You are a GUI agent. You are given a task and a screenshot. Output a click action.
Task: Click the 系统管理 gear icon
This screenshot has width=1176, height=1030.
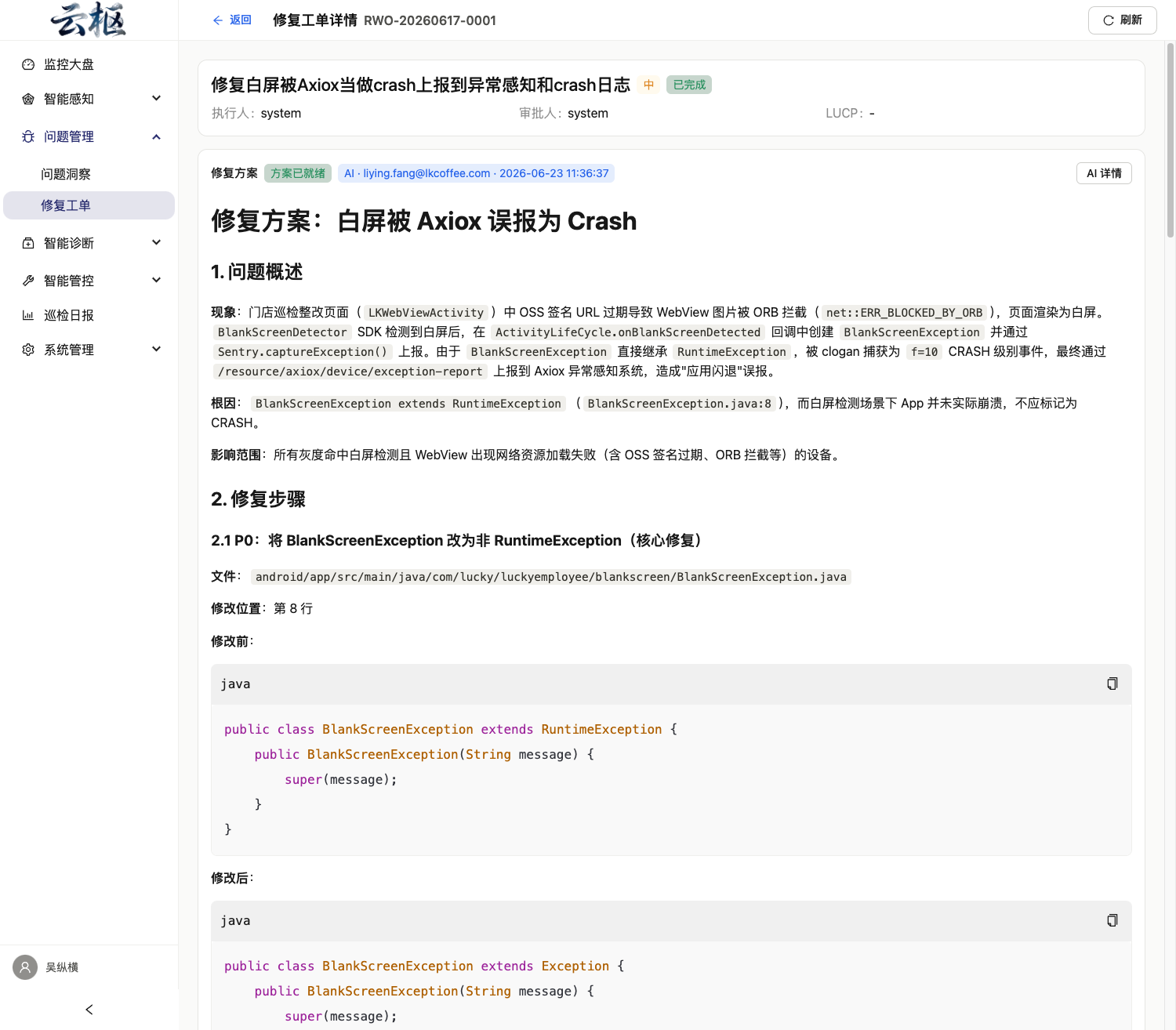(x=28, y=350)
